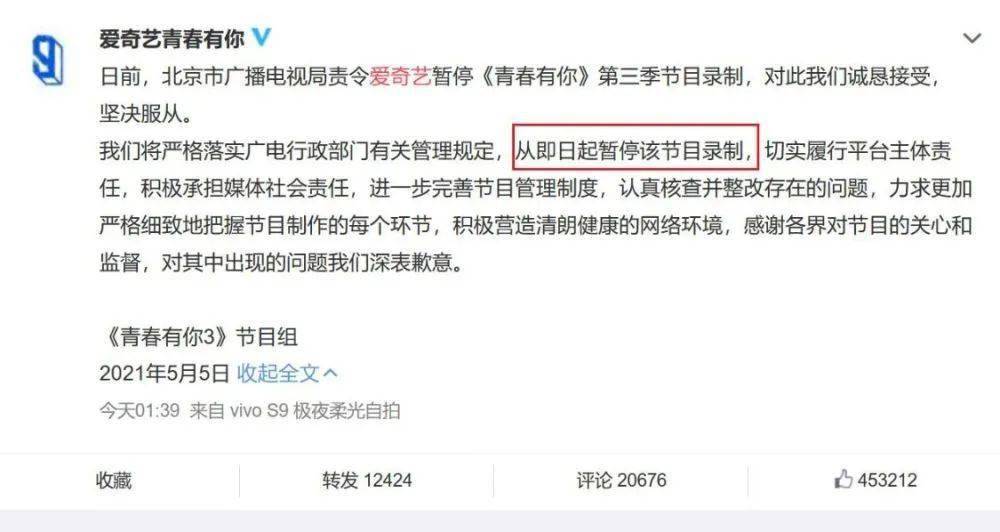Repost via 转发 12424
The height and width of the screenshot is (532, 1000).
pos(367,480)
